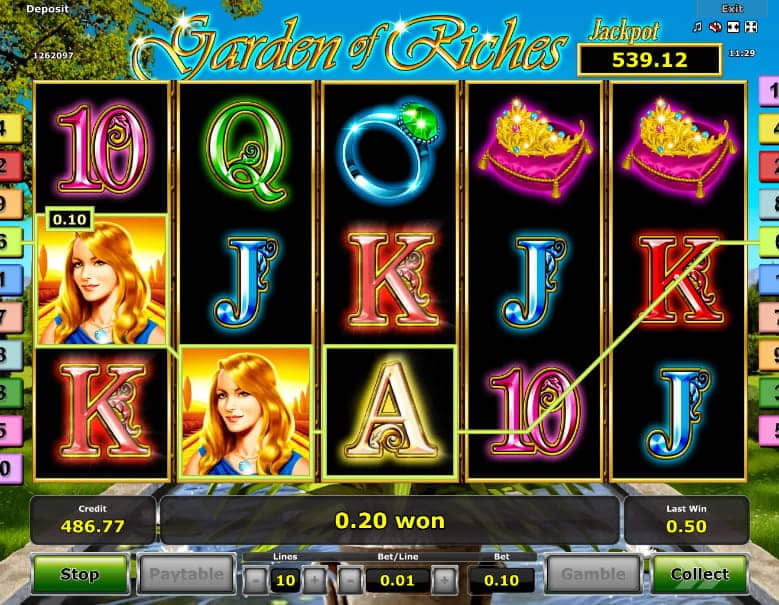779x605 pixels.
Task: Toggle the red muted speaker icon
Action: pyautogui.click(x=715, y=27)
